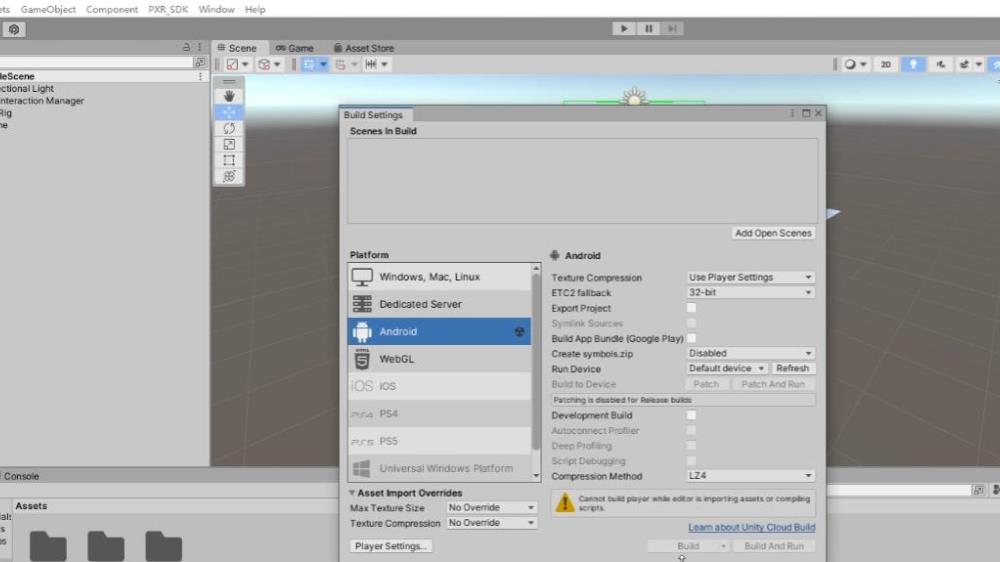1000x562 pixels.
Task: Select the Hand view tool
Action: tap(229, 96)
